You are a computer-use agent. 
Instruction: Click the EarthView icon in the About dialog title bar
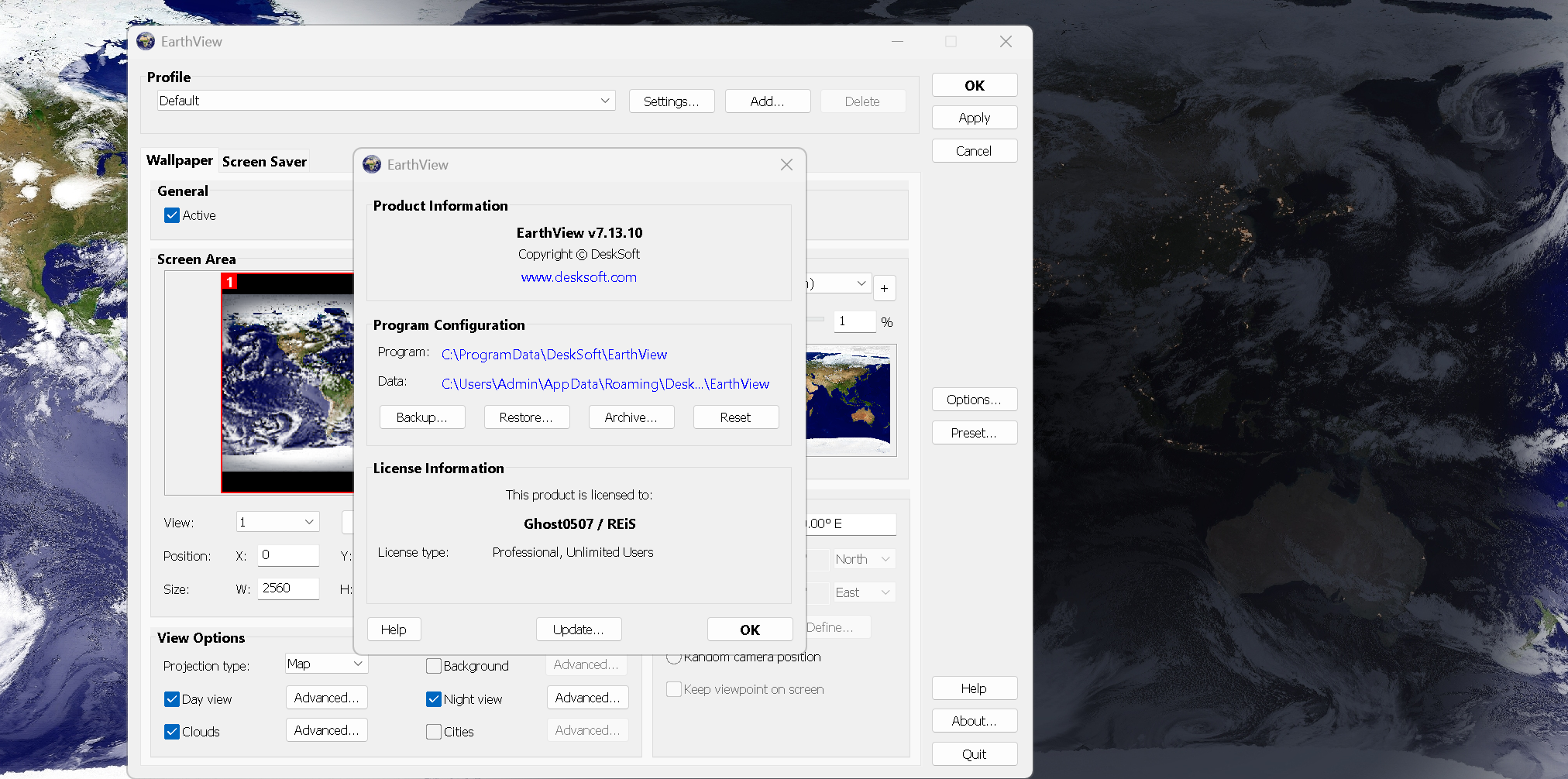click(372, 164)
